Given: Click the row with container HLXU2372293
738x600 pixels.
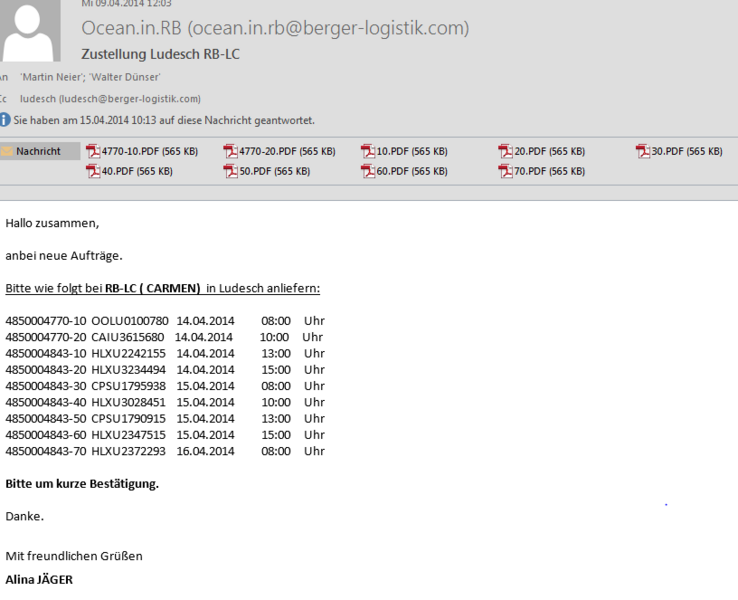Looking at the screenshot, I should tap(165, 451).
